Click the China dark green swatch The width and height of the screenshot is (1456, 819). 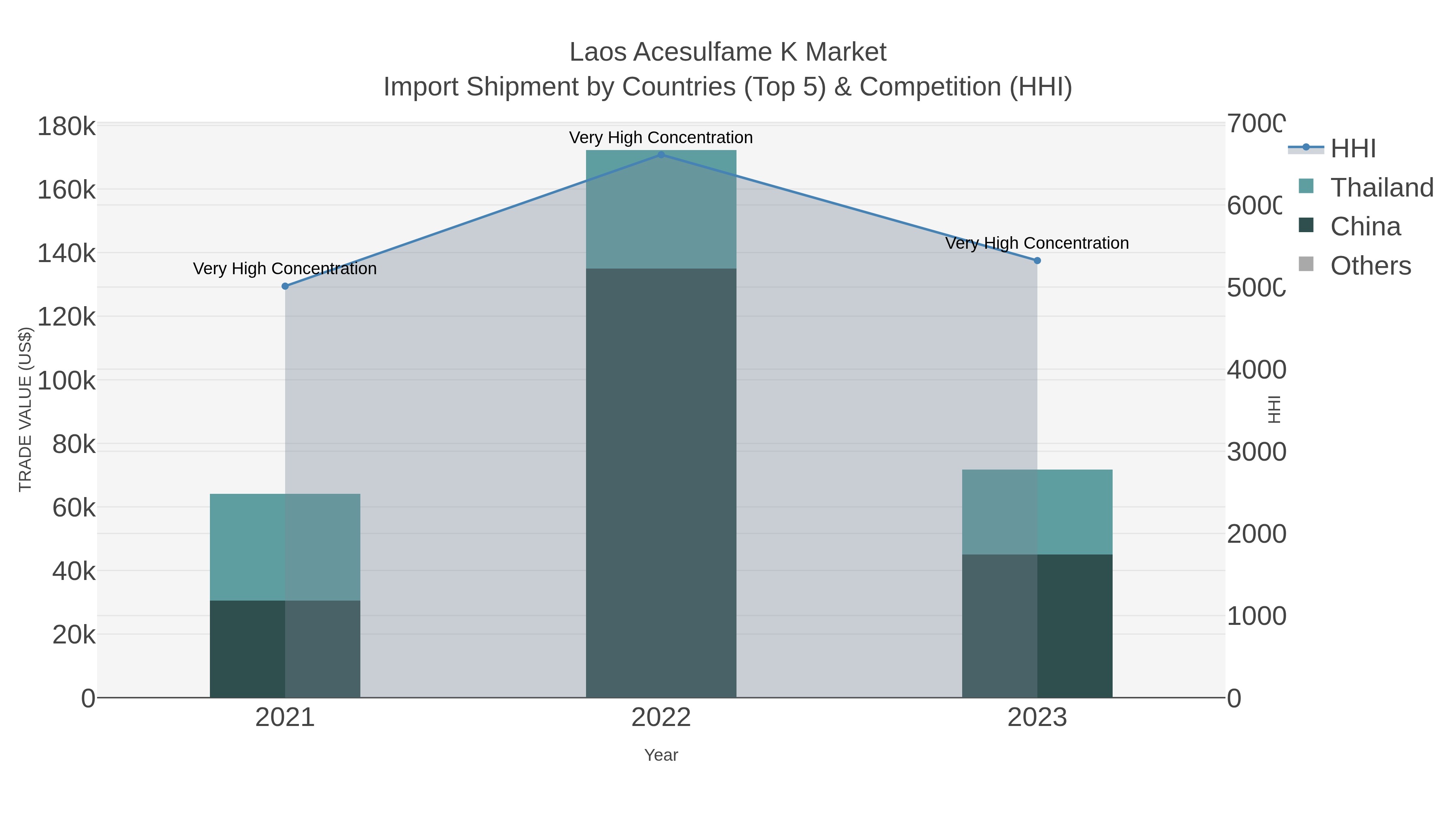click(x=1306, y=225)
